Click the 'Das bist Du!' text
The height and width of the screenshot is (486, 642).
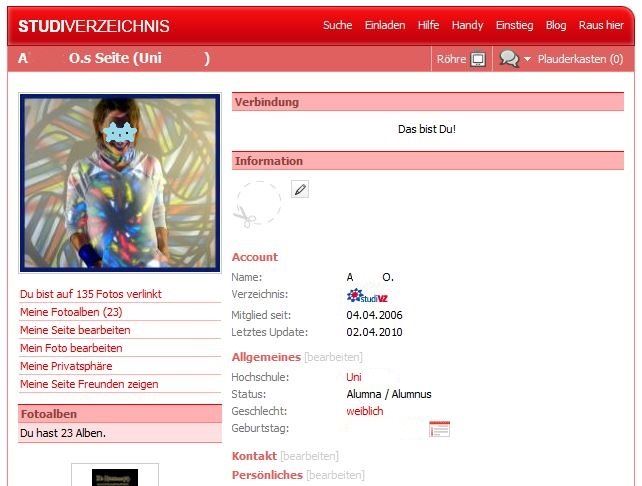click(427, 129)
